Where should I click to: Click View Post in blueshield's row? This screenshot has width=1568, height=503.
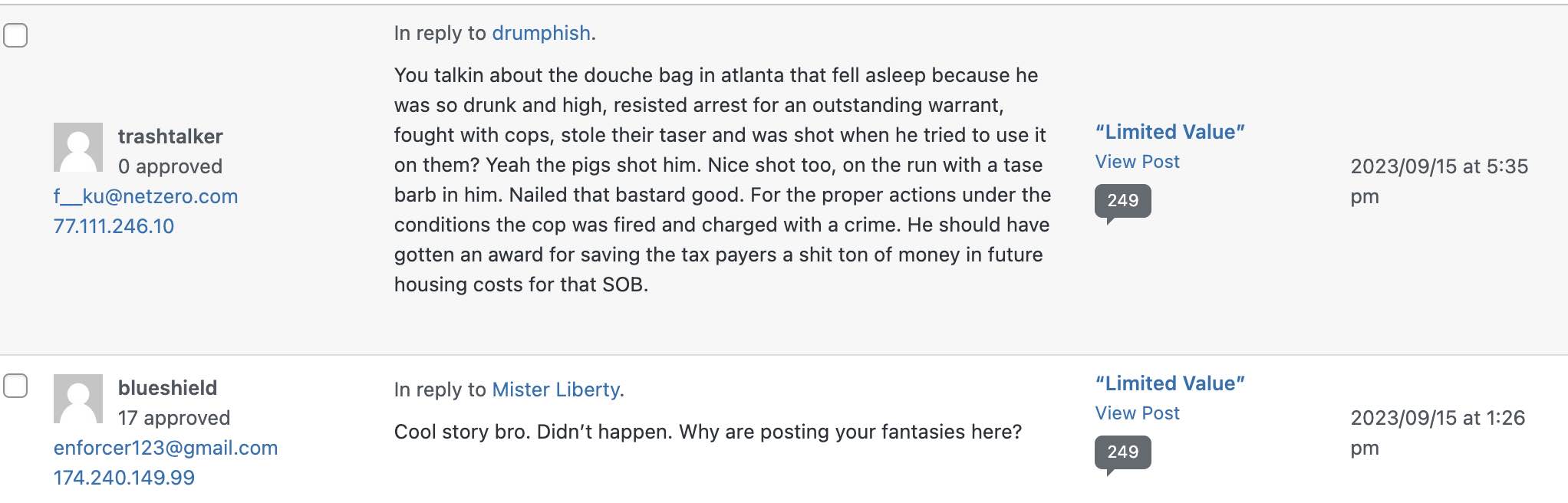[x=1137, y=413]
